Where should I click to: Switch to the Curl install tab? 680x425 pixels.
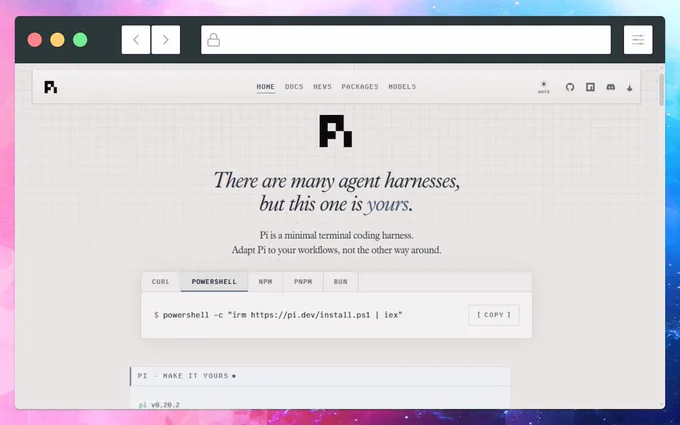click(161, 282)
